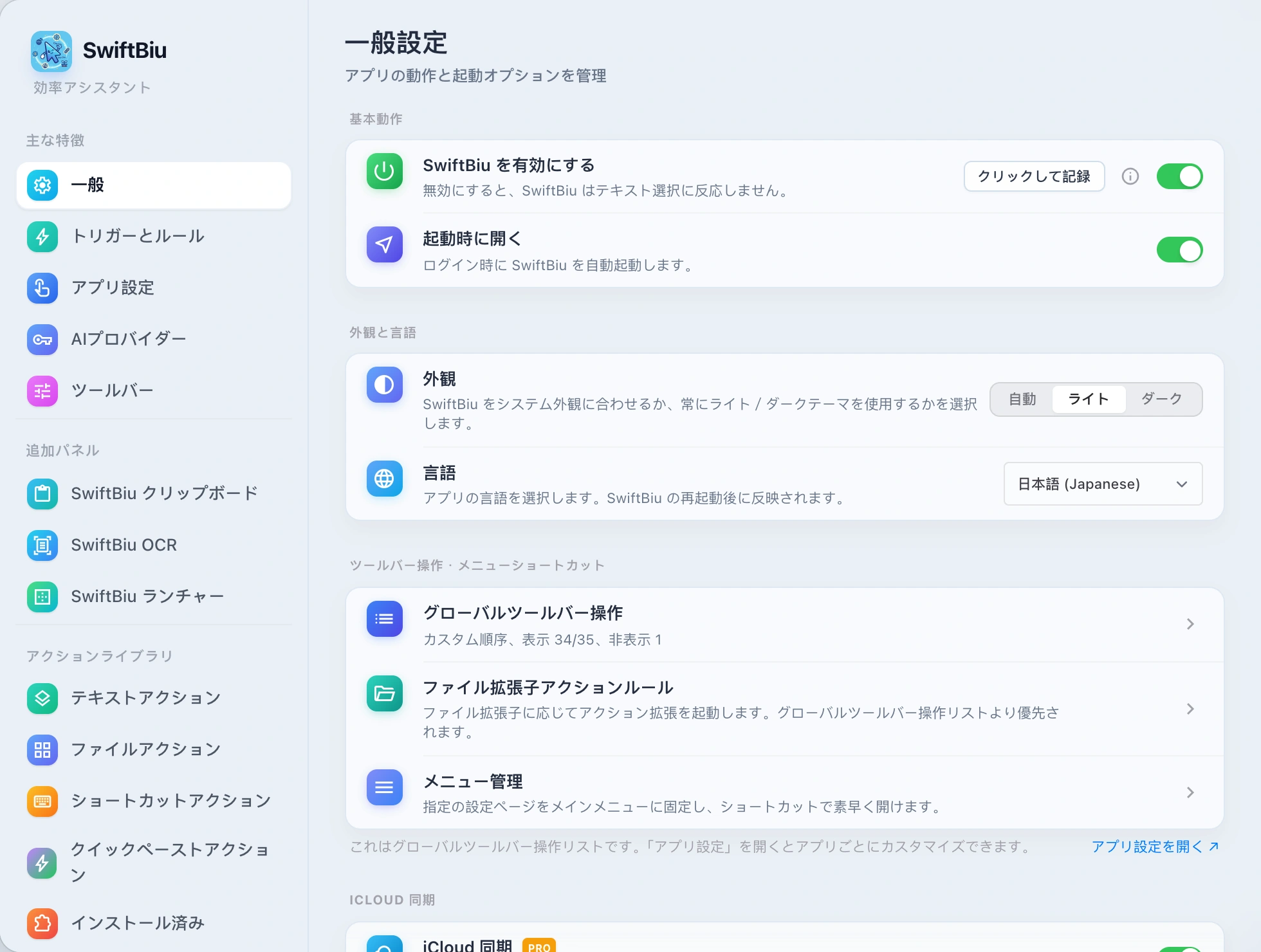Viewport: 1261px width, 952px height.
Task: Click the puzzle icon for インストール済み
Action: tap(42, 924)
